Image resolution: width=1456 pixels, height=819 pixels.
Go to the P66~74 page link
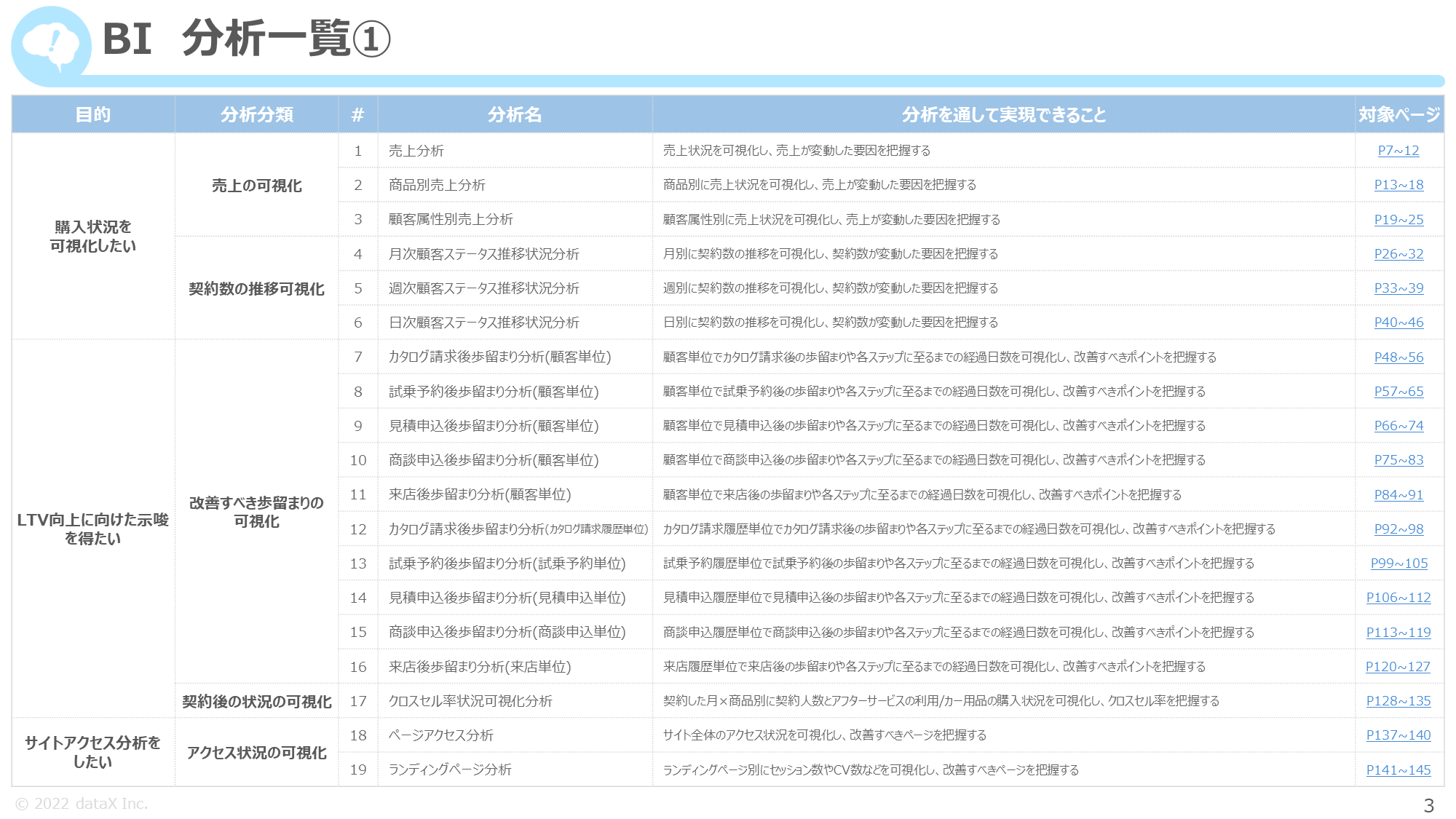(x=1398, y=426)
